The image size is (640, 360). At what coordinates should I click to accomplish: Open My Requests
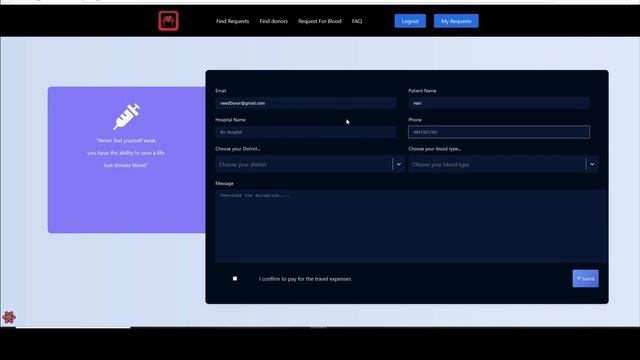click(x=456, y=21)
